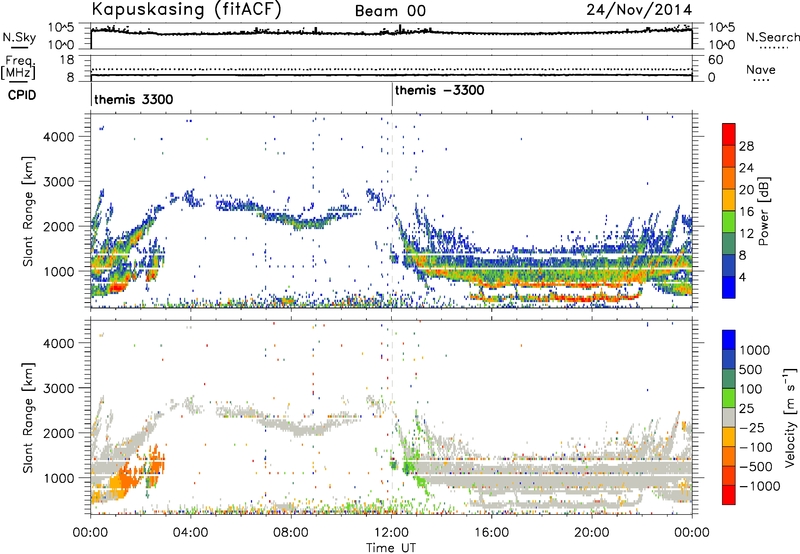The height and width of the screenshot is (554, 800).
Task: Click the '4000' range tick of power panel
Action: click(x=58, y=137)
